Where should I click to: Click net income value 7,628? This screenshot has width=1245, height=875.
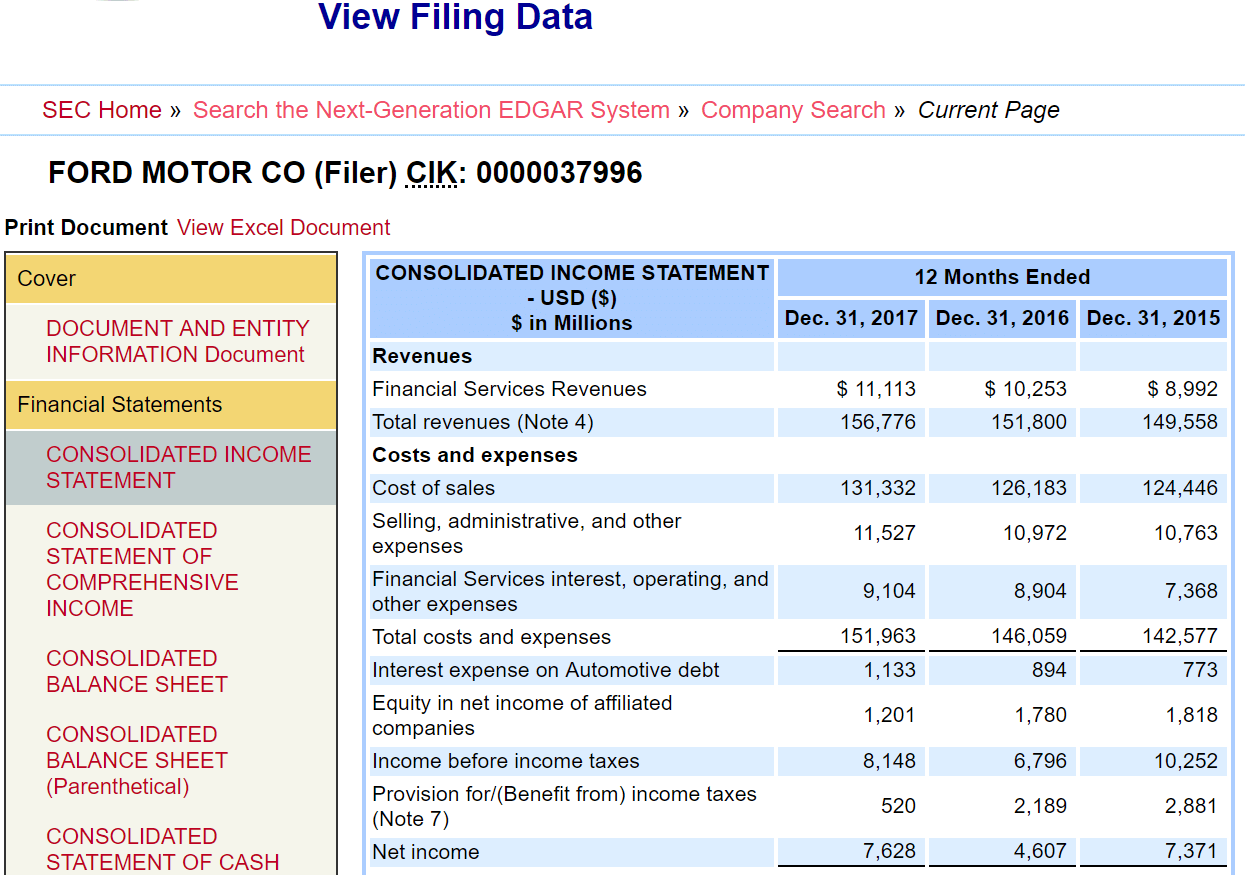(889, 852)
